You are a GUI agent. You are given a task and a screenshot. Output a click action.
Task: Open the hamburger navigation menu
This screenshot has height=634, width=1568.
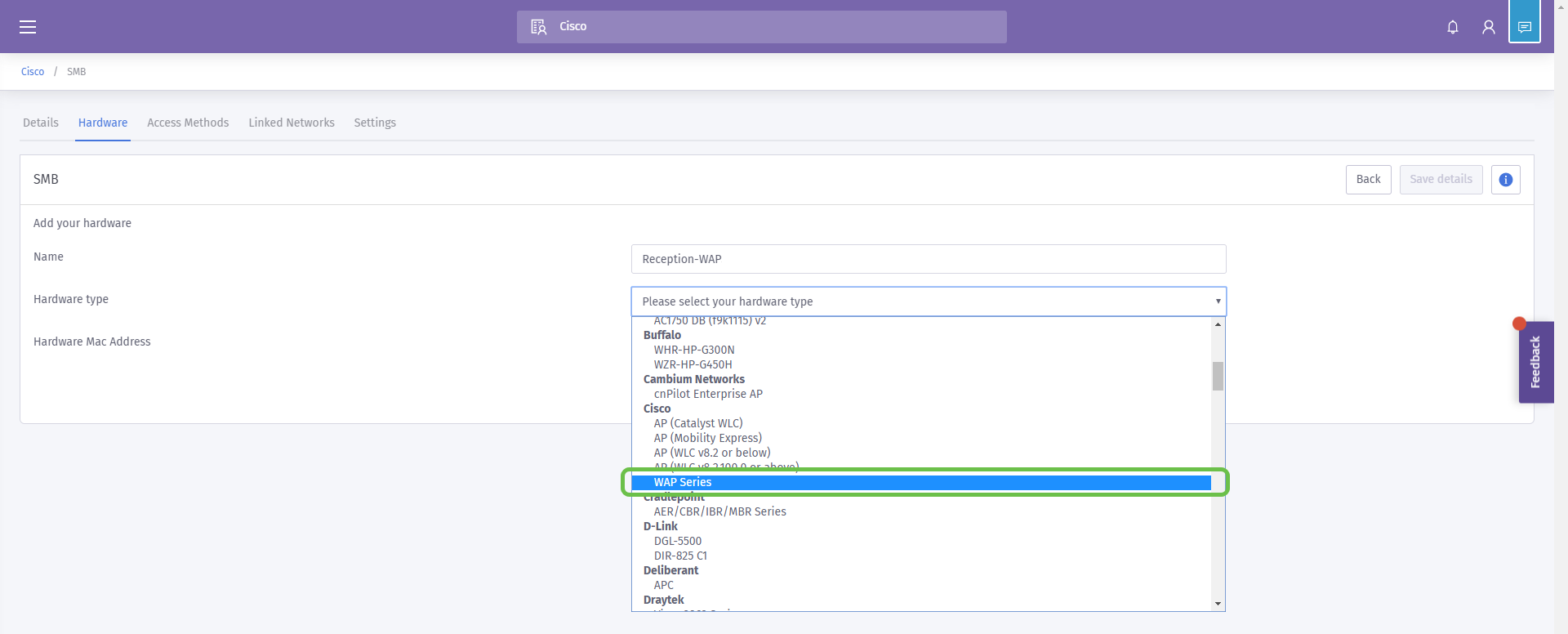coord(28,27)
